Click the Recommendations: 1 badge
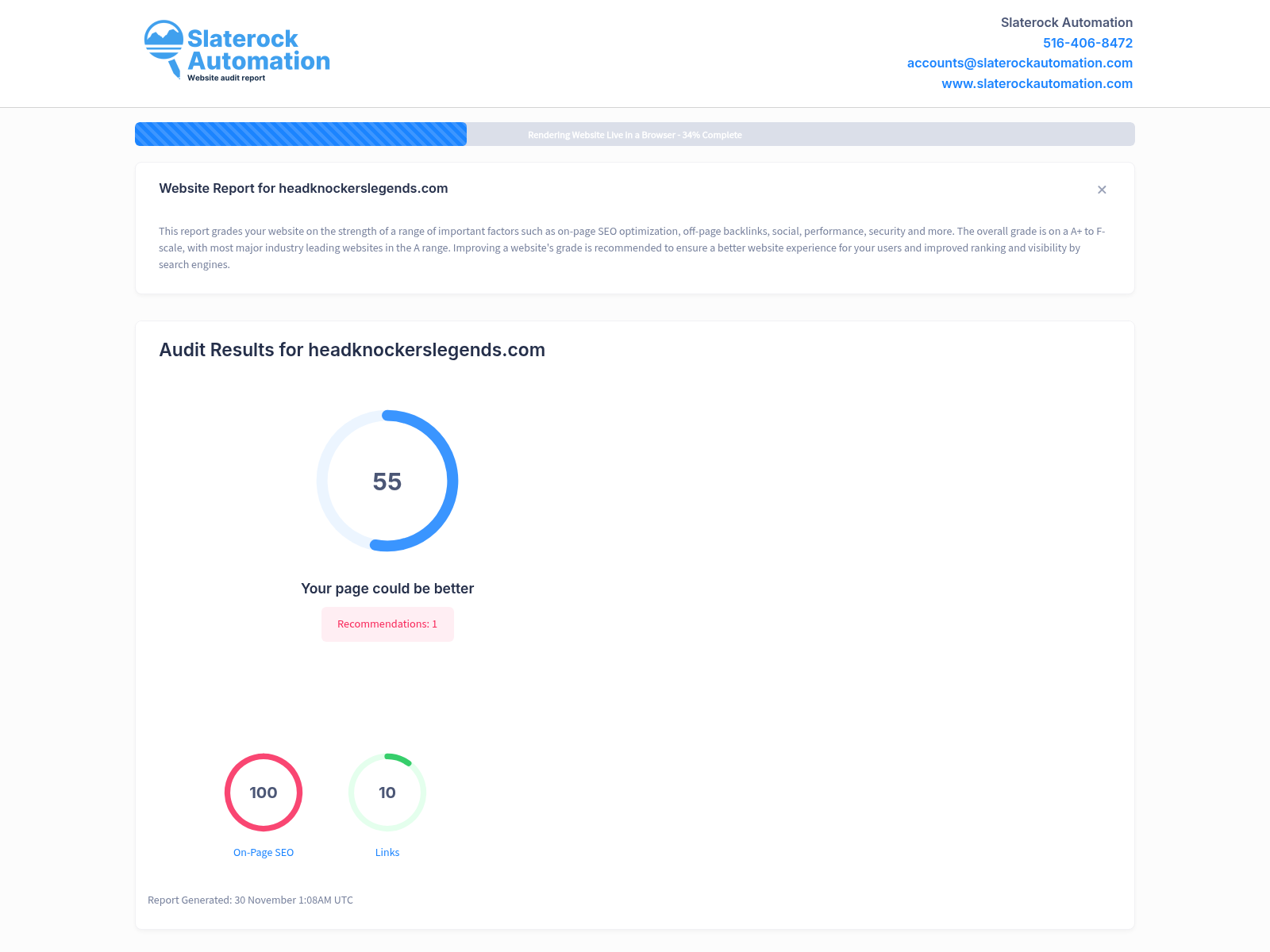This screenshot has height=952, width=1270. click(x=387, y=624)
